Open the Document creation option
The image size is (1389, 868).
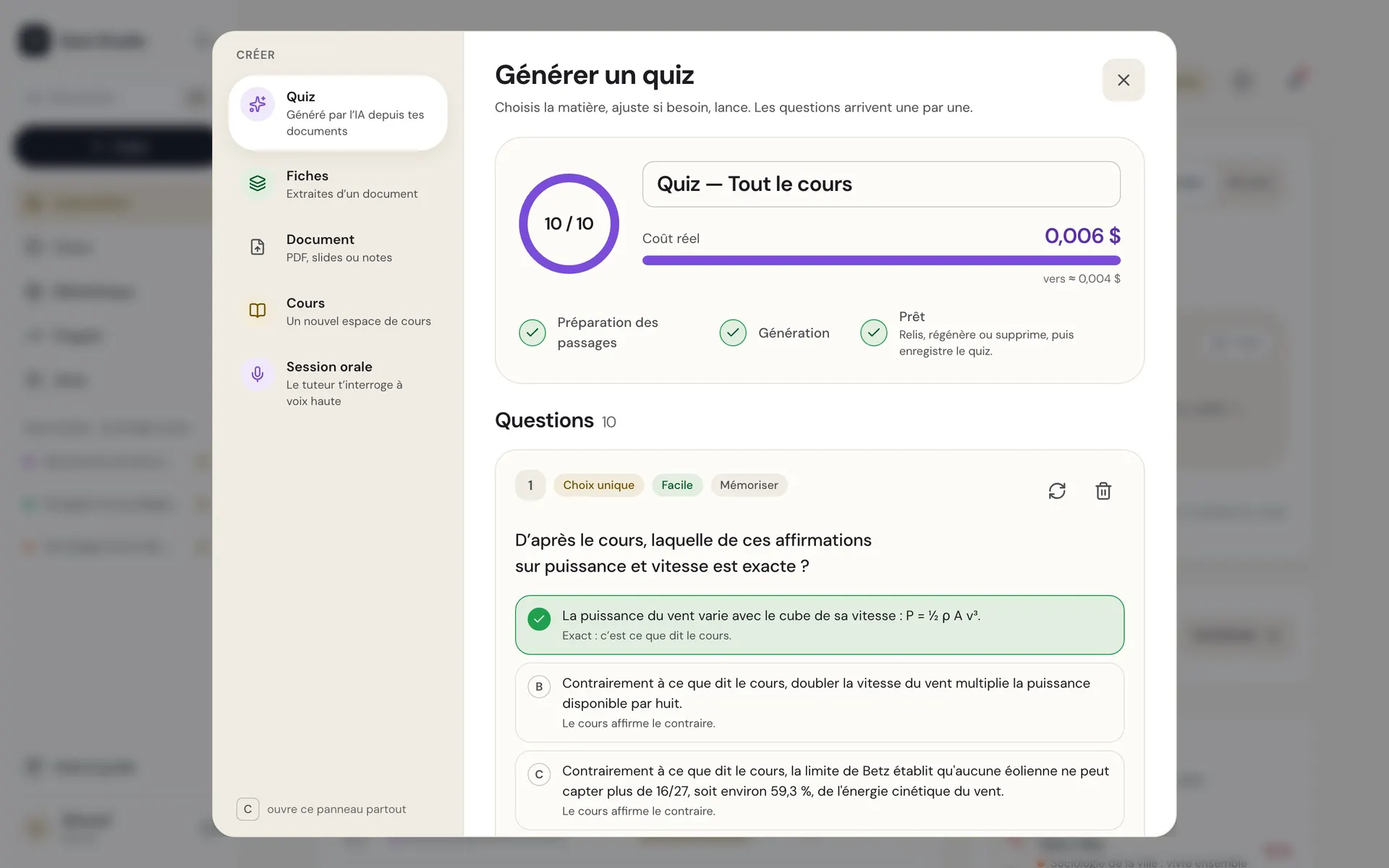(338, 247)
